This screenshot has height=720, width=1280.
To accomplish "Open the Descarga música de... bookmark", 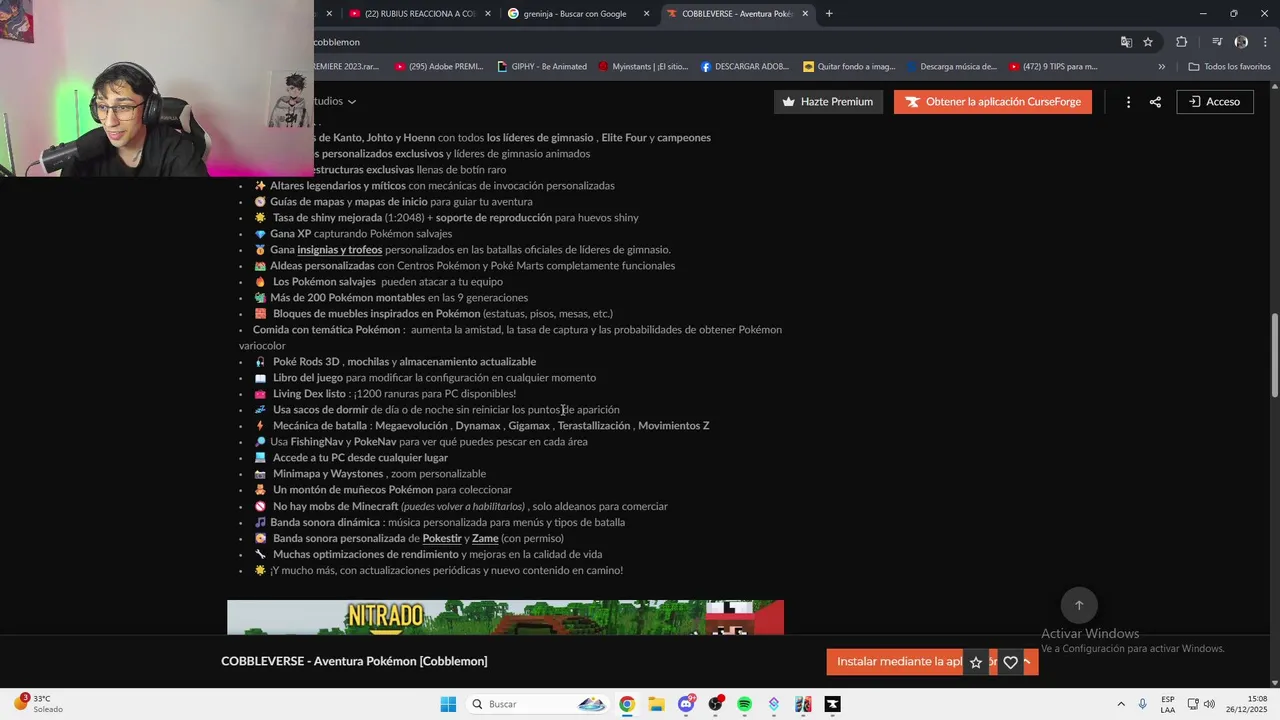I will click(x=952, y=67).
